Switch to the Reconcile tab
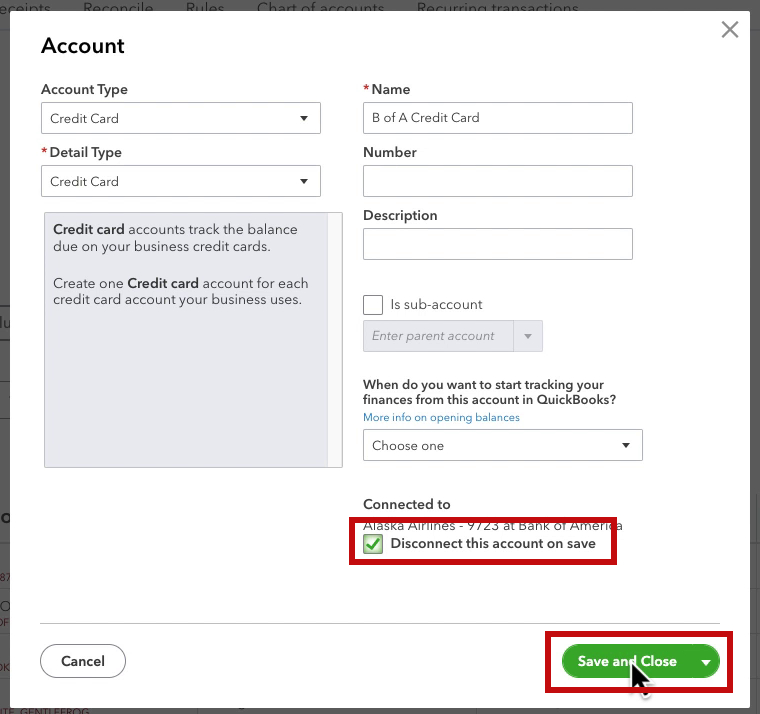This screenshot has height=714, width=760. pyautogui.click(x=118, y=8)
